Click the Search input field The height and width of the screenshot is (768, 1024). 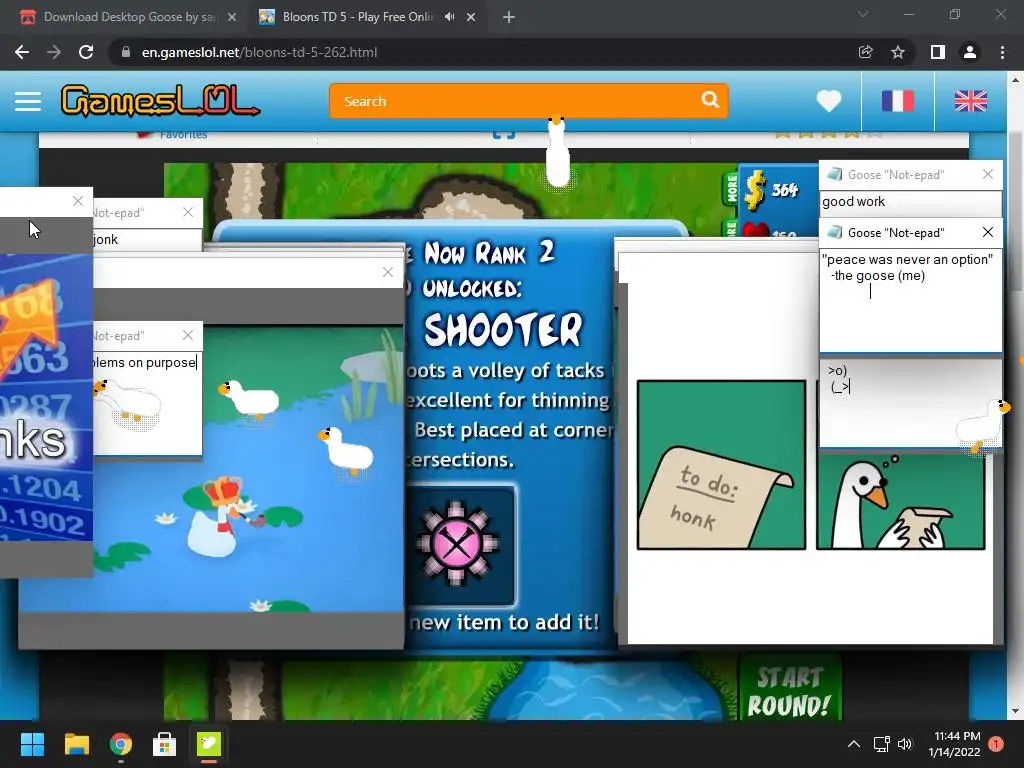pos(513,101)
